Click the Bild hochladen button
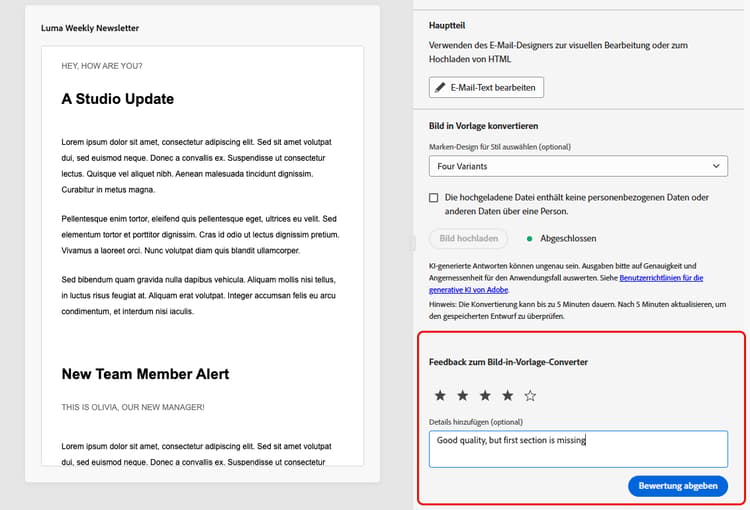 [x=468, y=238]
